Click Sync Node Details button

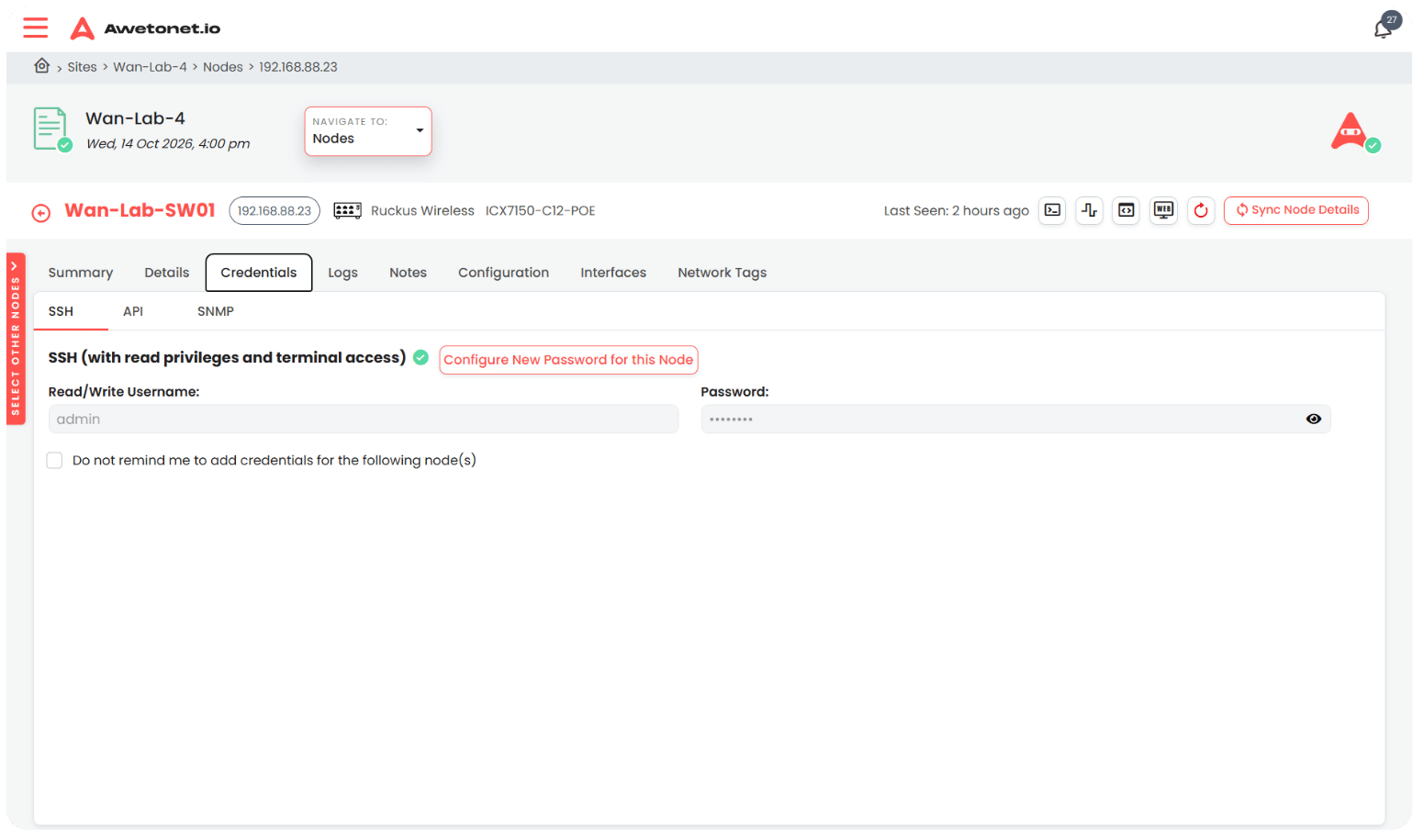click(1296, 210)
